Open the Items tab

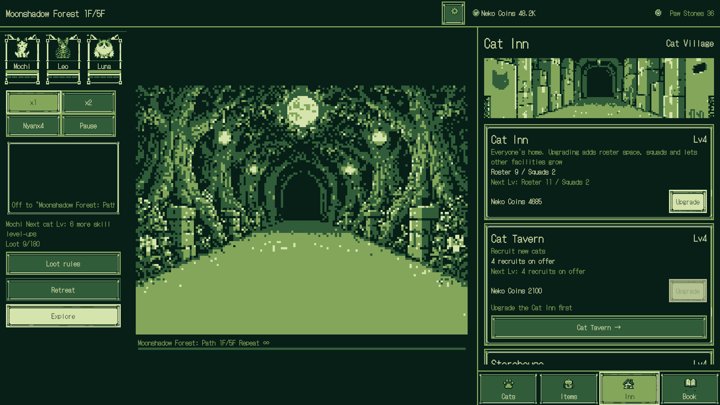pyautogui.click(x=568, y=389)
